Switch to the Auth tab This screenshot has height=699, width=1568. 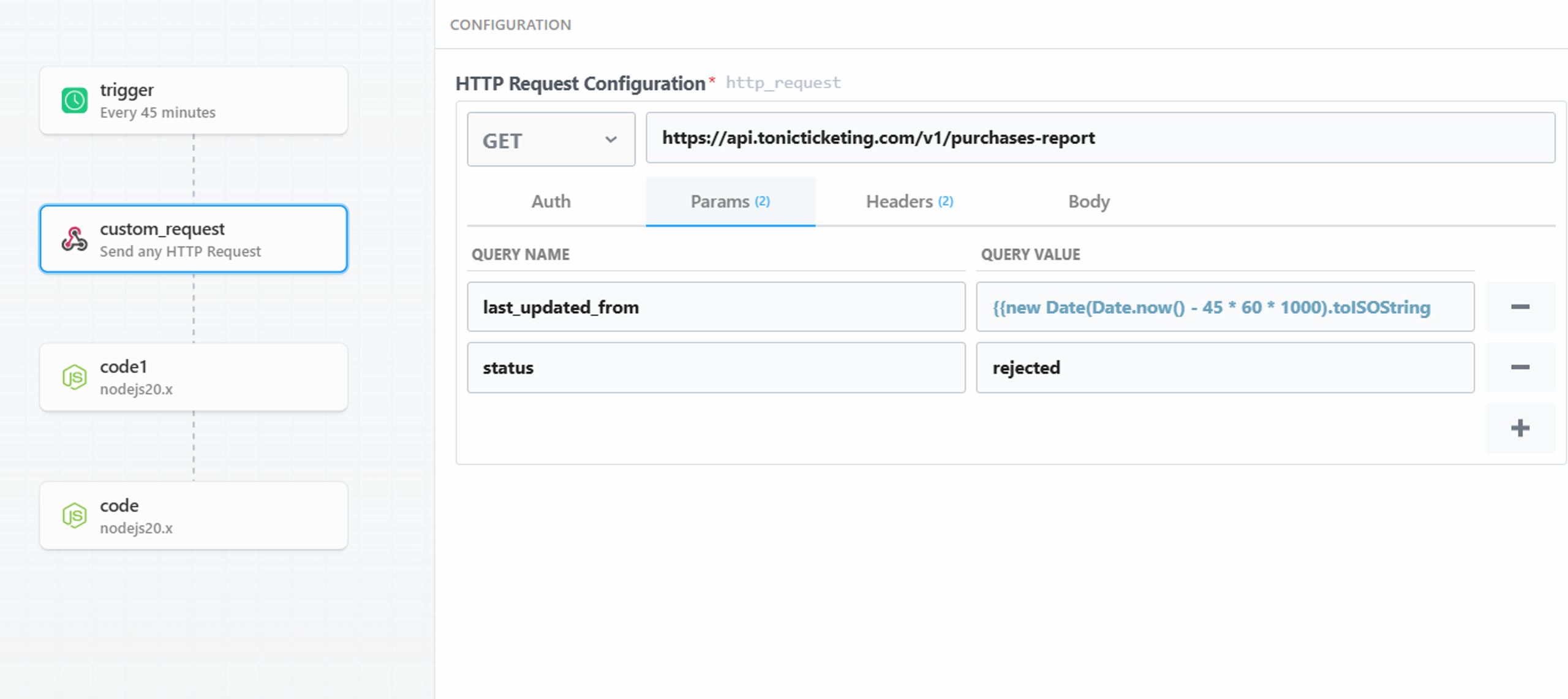(x=550, y=201)
